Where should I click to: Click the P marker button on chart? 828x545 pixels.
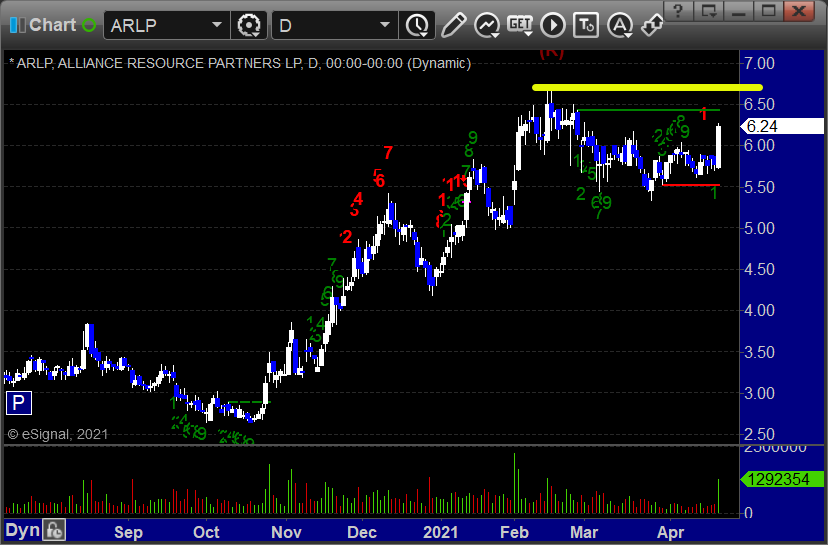[18, 403]
